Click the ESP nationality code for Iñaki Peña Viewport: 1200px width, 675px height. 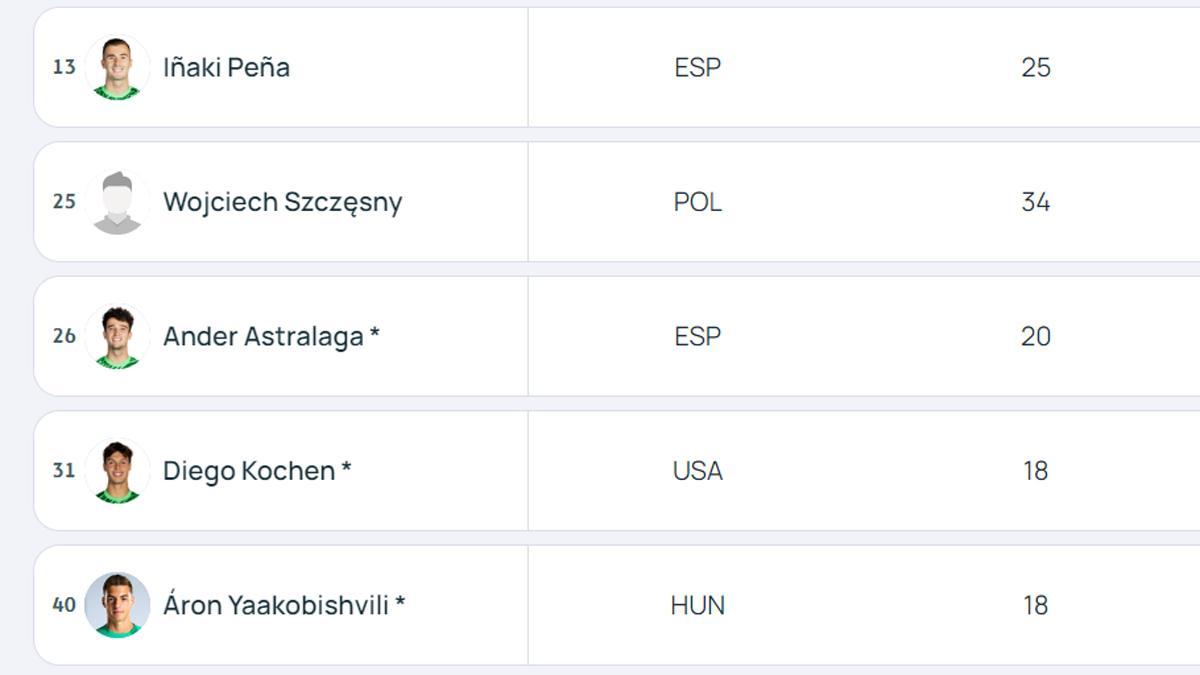[x=697, y=67]
